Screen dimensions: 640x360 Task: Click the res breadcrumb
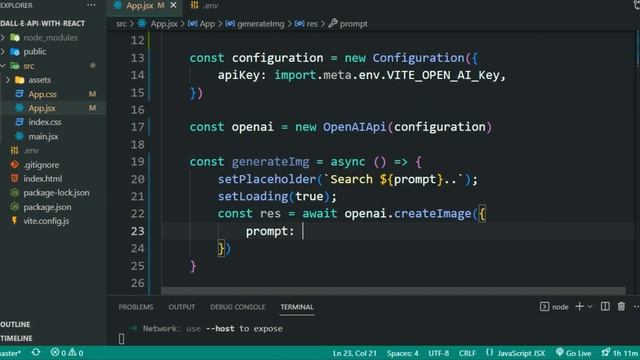click(x=312, y=24)
